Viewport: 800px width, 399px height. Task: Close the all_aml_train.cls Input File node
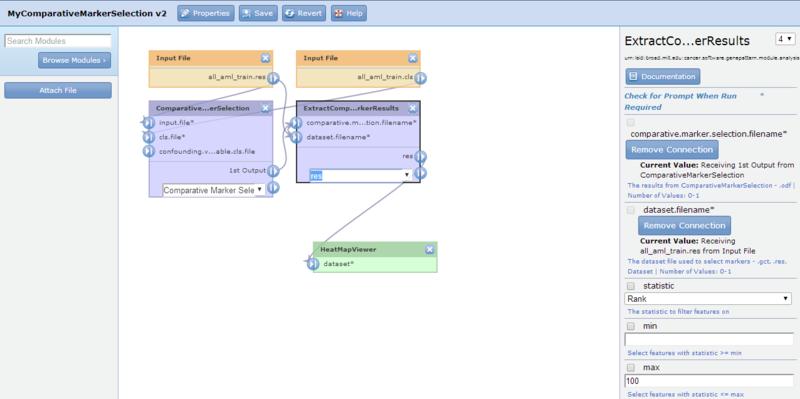[x=413, y=58]
